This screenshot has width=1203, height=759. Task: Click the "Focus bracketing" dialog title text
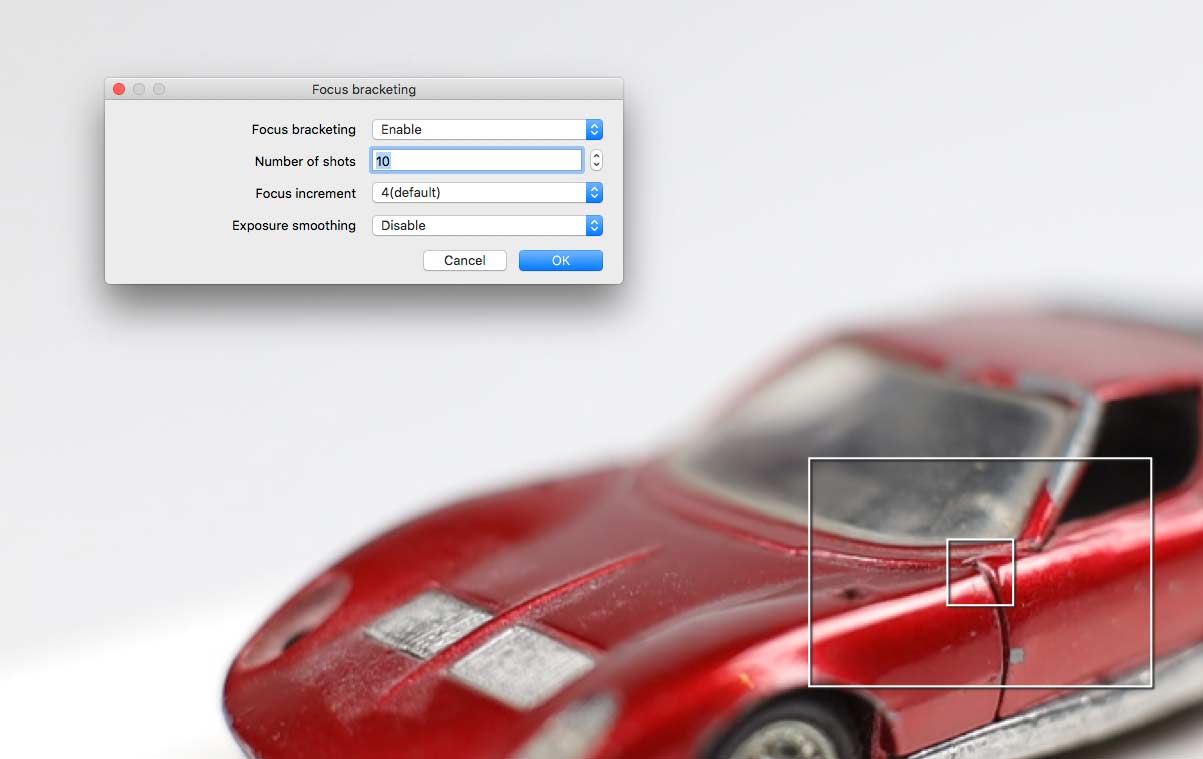364,89
